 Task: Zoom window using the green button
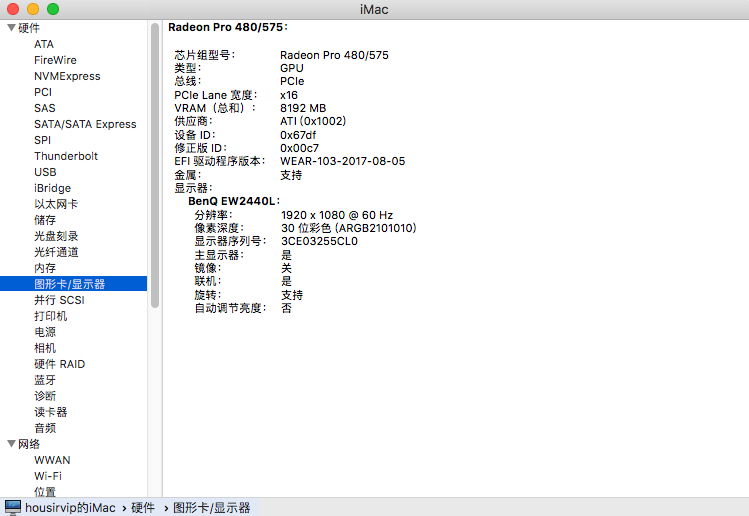(x=53, y=9)
